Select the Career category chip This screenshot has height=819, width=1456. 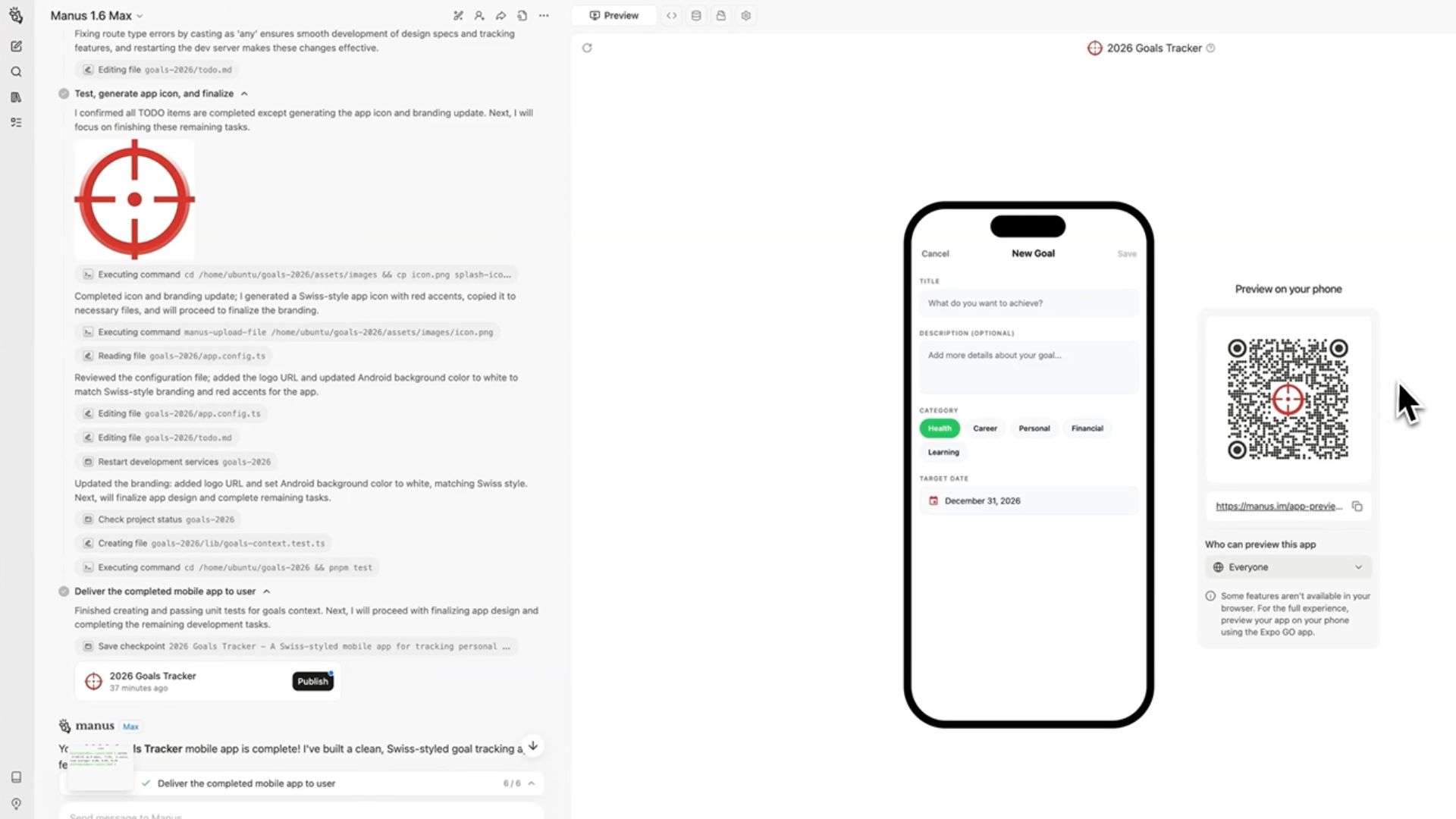984,428
